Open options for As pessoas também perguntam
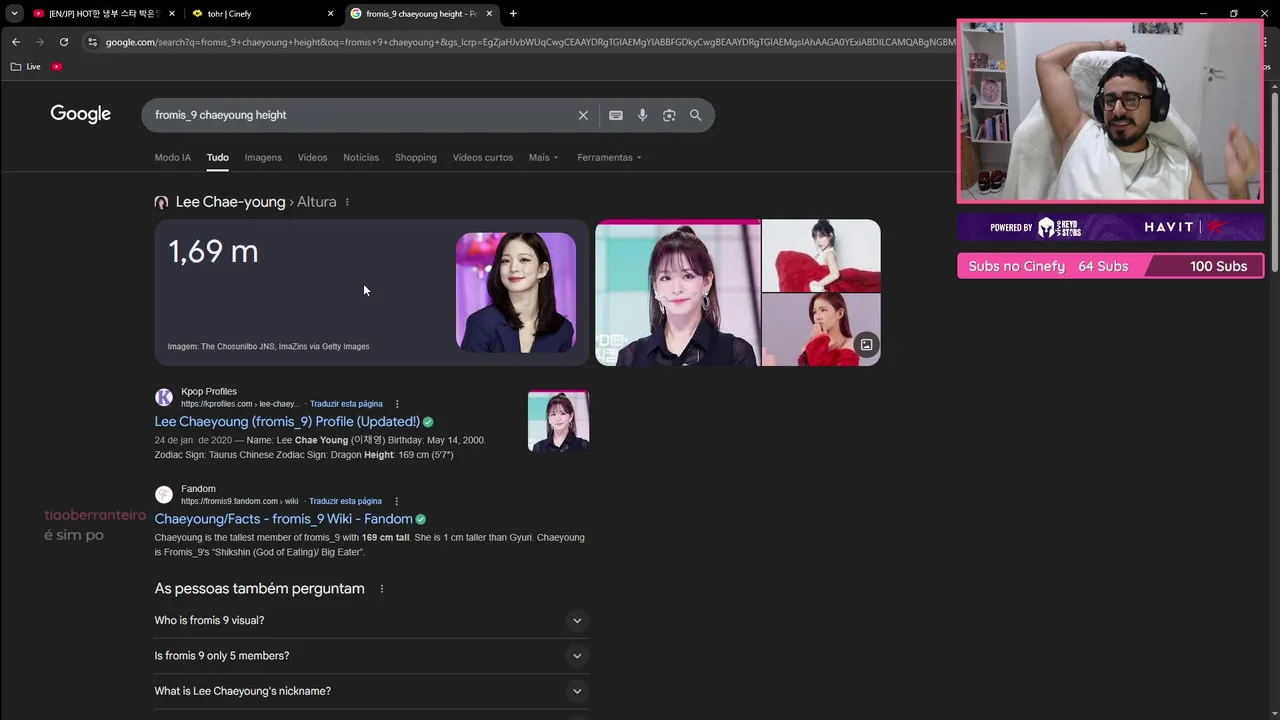1280x720 pixels. [x=381, y=589]
